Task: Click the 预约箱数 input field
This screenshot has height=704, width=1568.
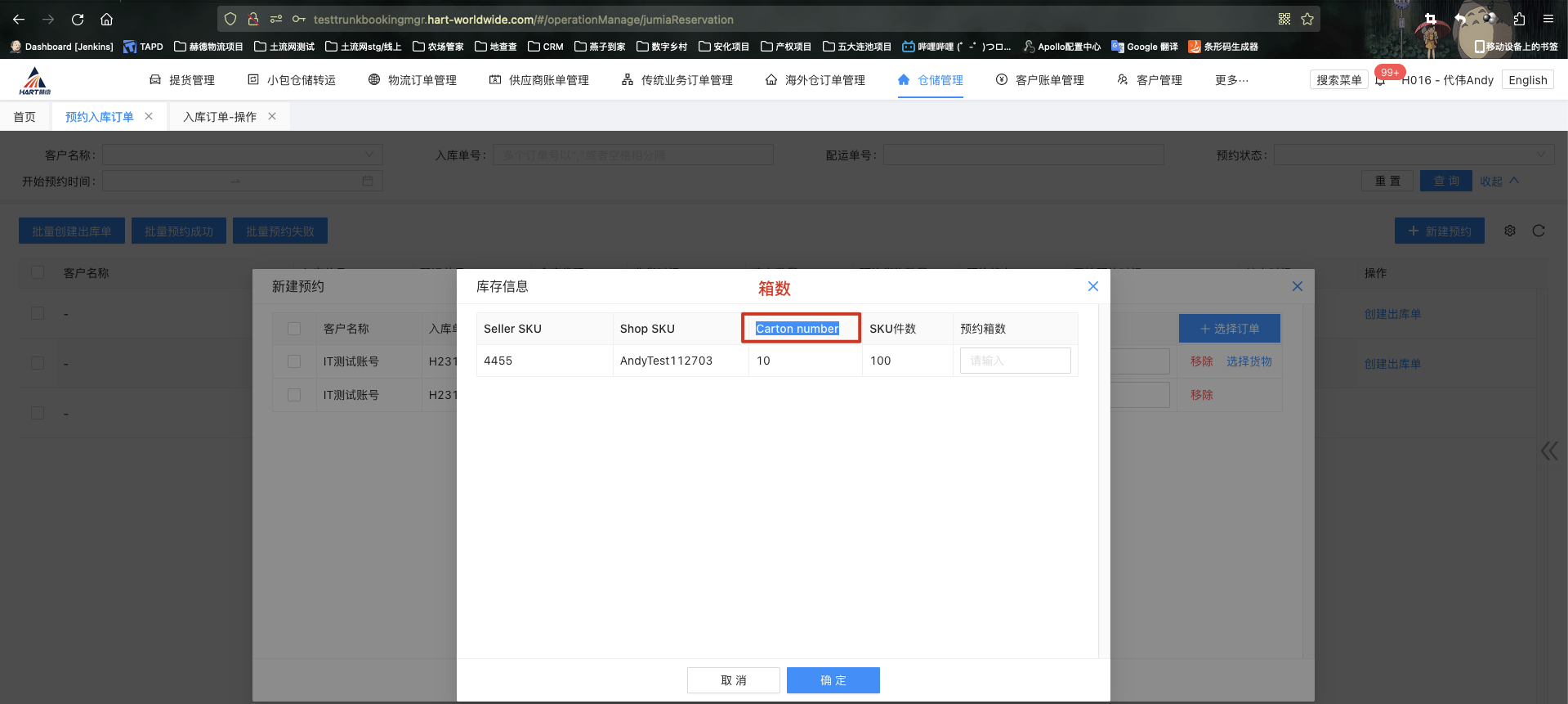Action: click(1015, 361)
